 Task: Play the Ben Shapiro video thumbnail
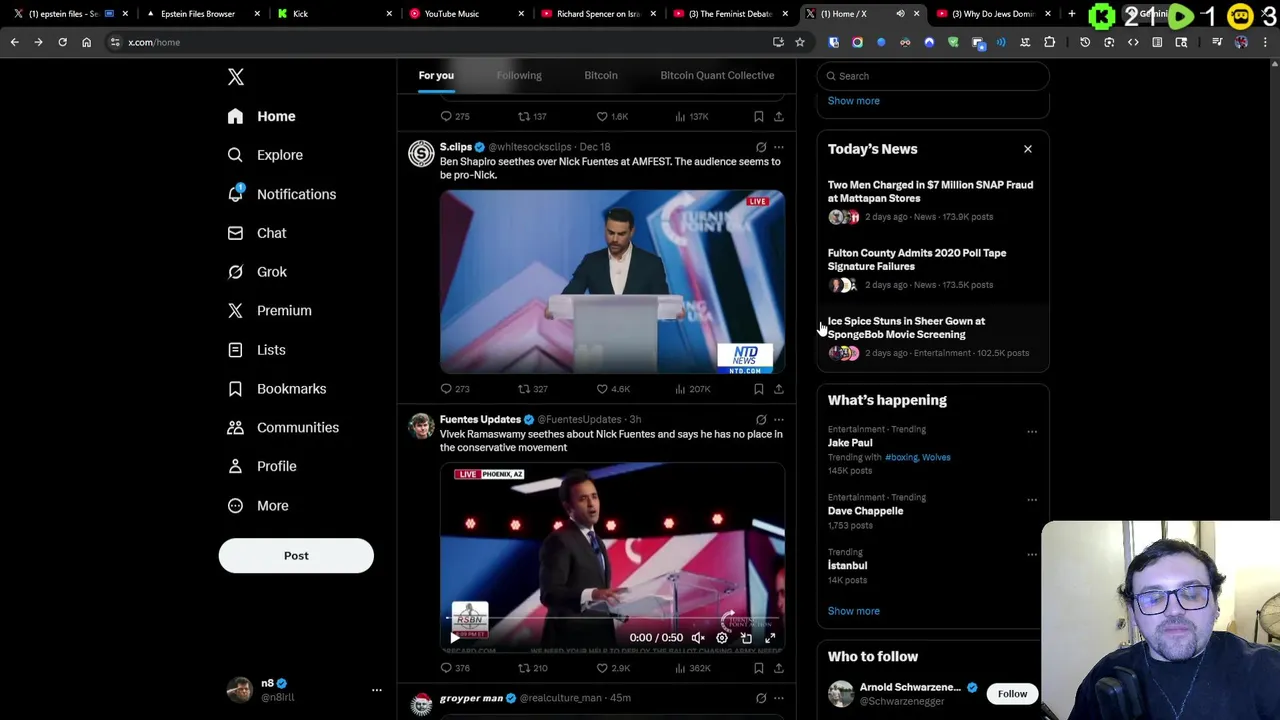tap(612, 282)
